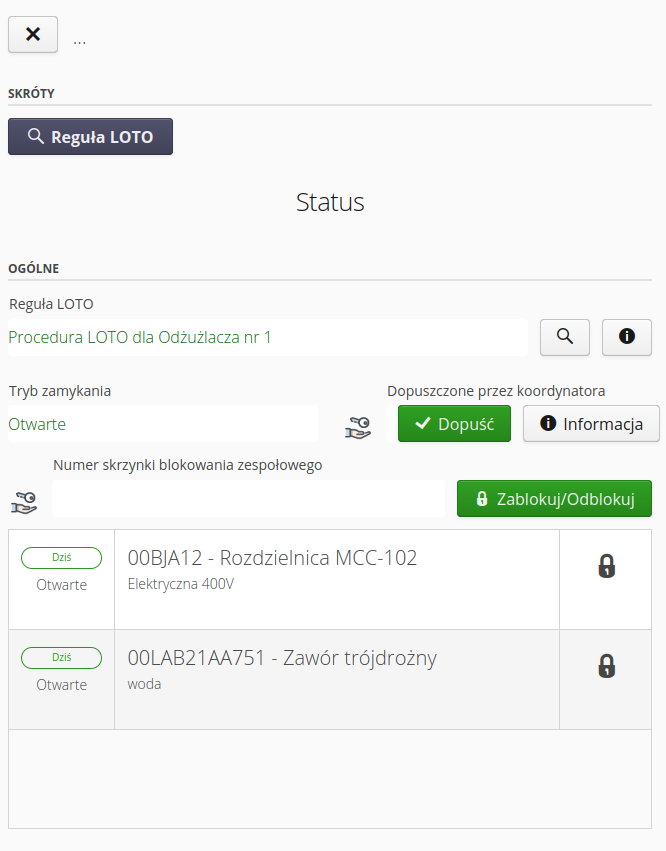Screen dimensions: 666x851
Task: Click the X close button
Action: point(33,34)
